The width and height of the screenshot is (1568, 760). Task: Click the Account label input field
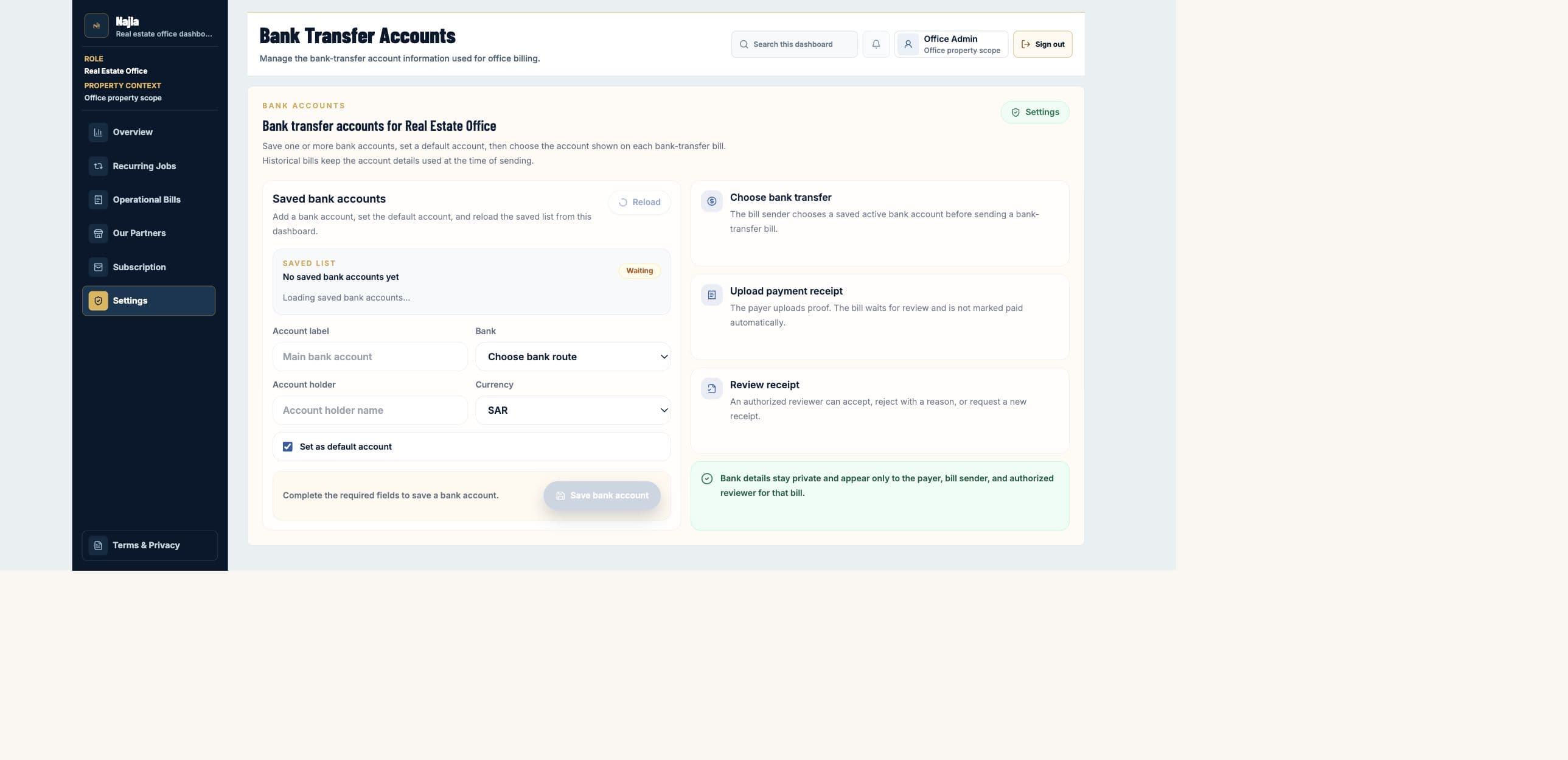click(x=369, y=357)
